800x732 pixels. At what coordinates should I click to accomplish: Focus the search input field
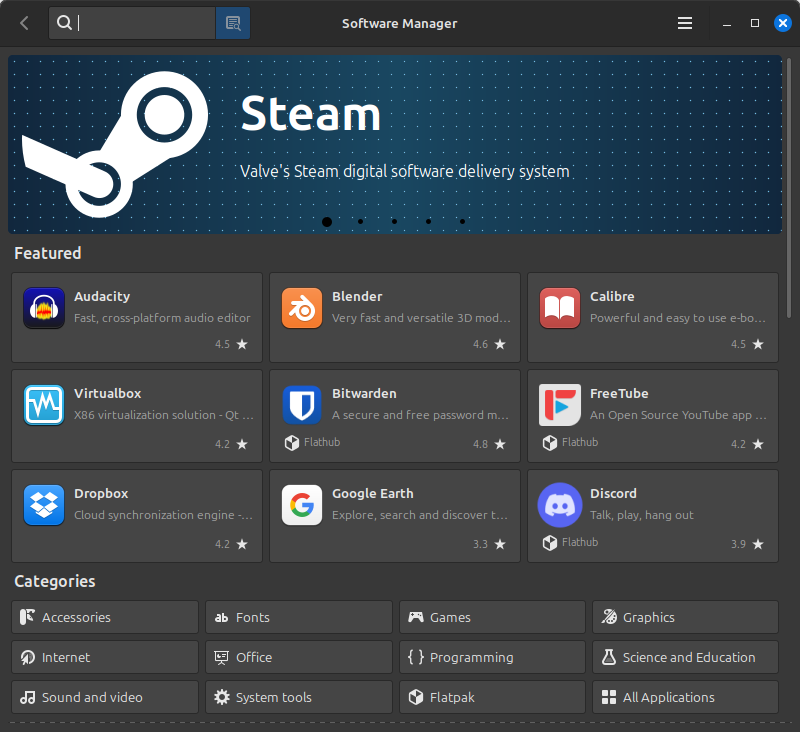point(132,23)
